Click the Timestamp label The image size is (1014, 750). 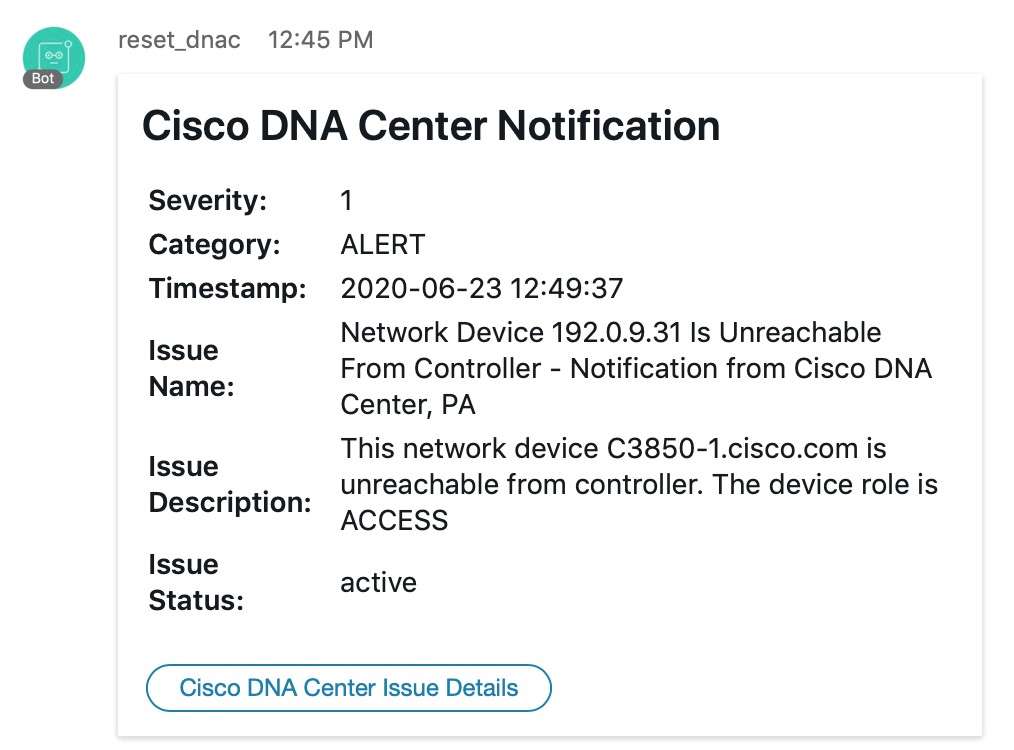(227, 289)
